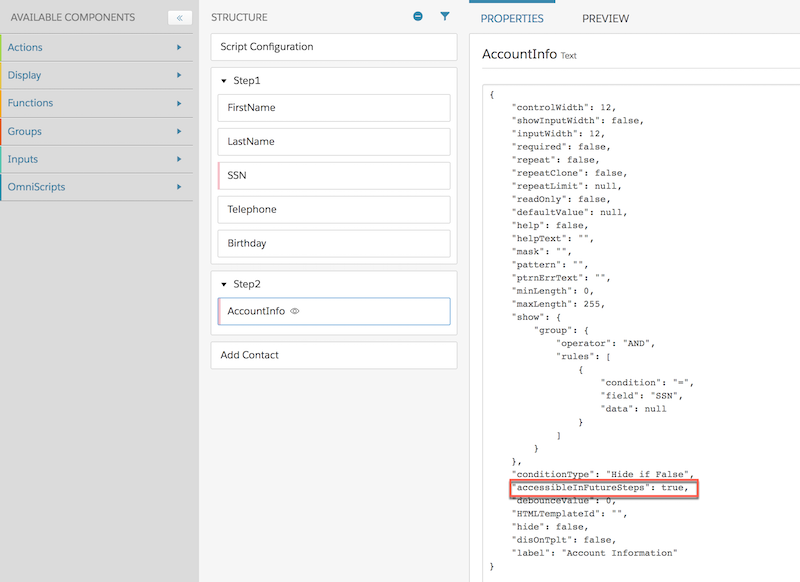This screenshot has height=582, width=800.
Task: Click the "field": "SSN" line
Action: [x=641, y=396]
